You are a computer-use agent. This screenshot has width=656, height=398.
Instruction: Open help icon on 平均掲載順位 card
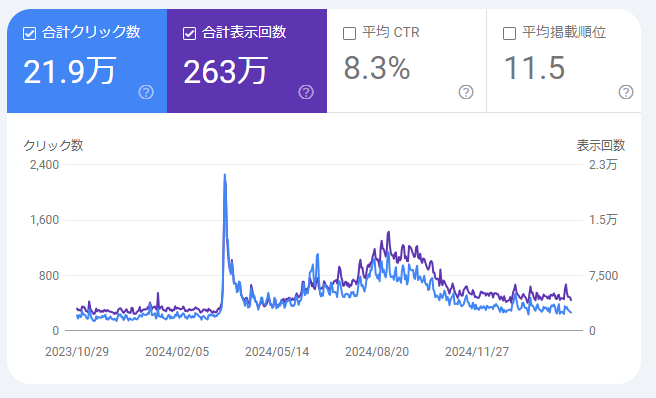[626, 92]
